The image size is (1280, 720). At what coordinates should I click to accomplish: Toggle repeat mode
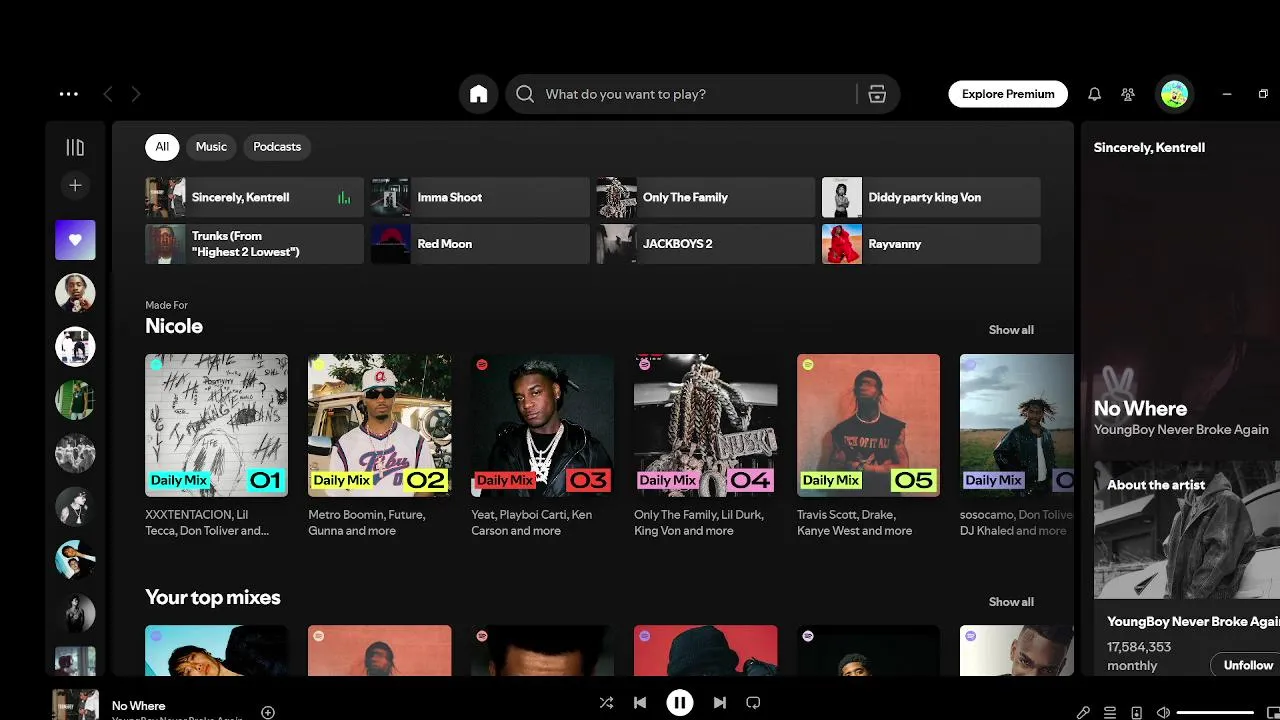(754, 703)
